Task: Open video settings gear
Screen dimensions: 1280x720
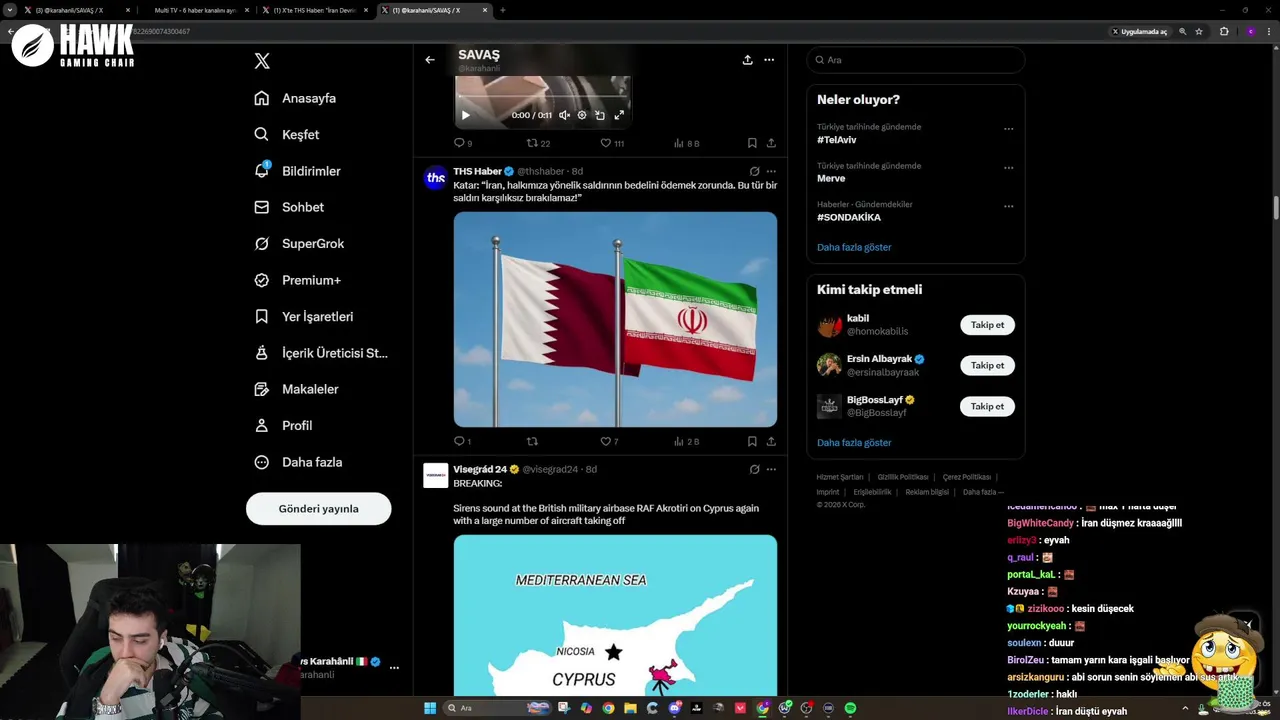Action: [582, 115]
